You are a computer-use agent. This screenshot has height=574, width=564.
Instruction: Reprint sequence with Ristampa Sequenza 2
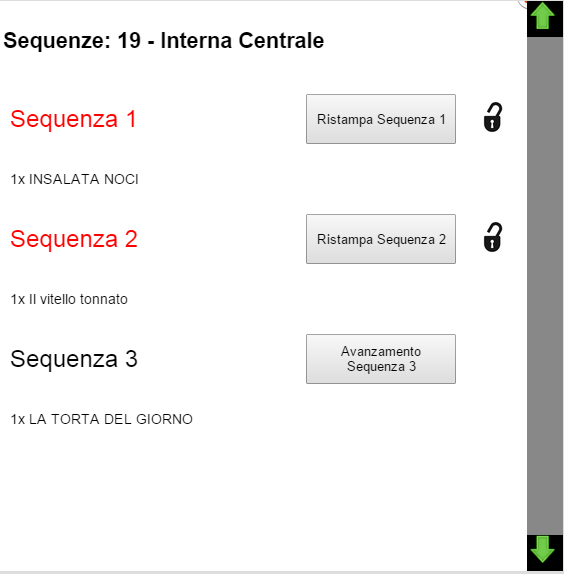tap(381, 239)
